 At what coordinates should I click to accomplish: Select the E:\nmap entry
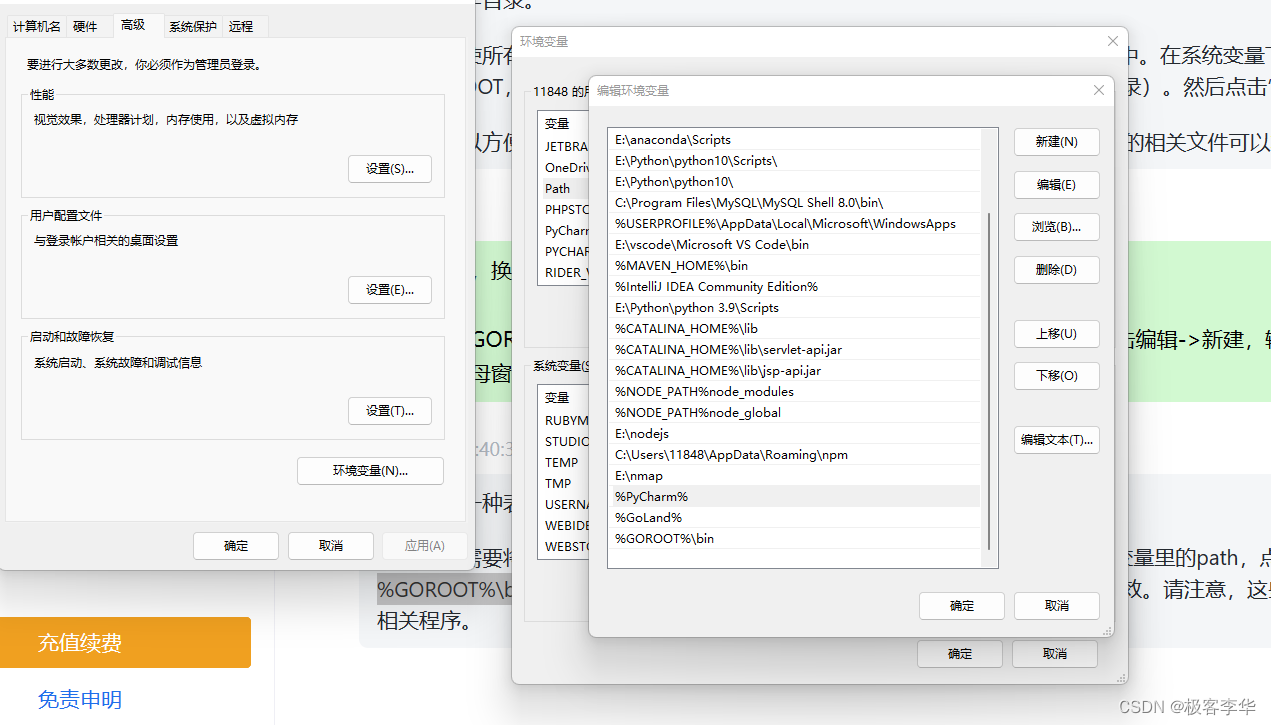pos(794,476)
